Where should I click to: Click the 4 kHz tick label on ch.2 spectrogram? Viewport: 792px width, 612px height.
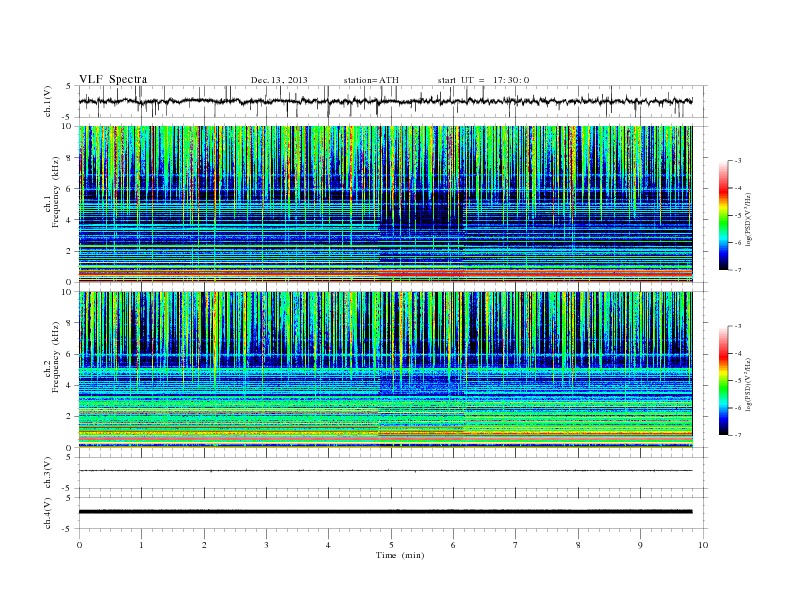click(x=69, y=386)
